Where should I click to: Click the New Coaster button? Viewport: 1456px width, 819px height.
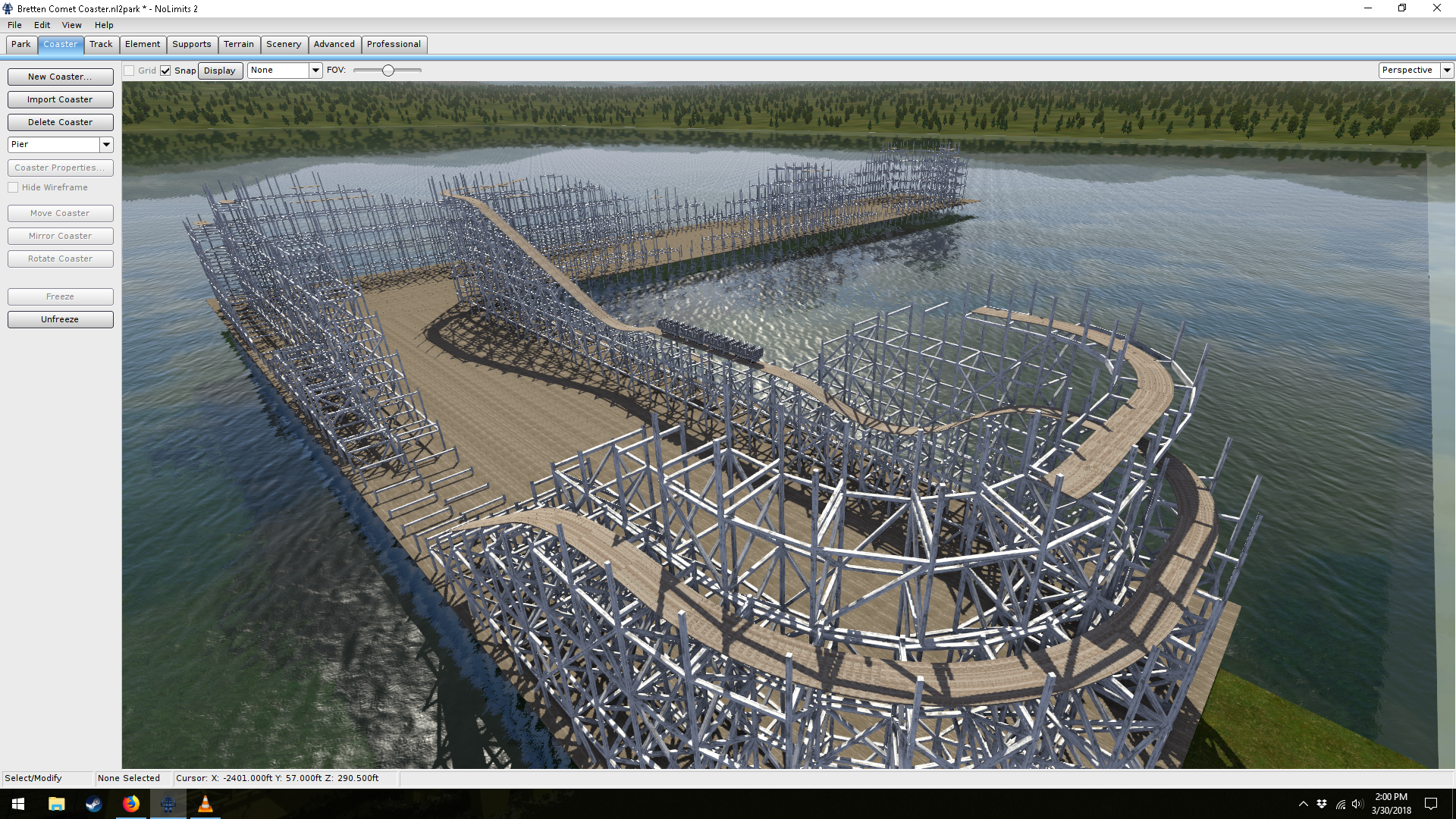[60, 77]
